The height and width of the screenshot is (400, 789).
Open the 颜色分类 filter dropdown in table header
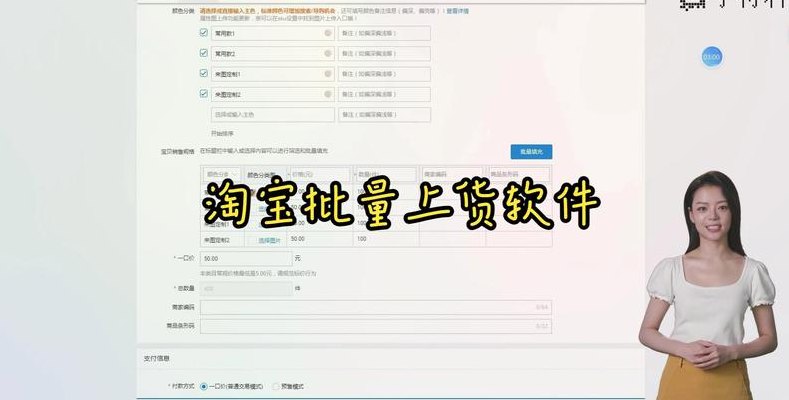tap(222, 174)
